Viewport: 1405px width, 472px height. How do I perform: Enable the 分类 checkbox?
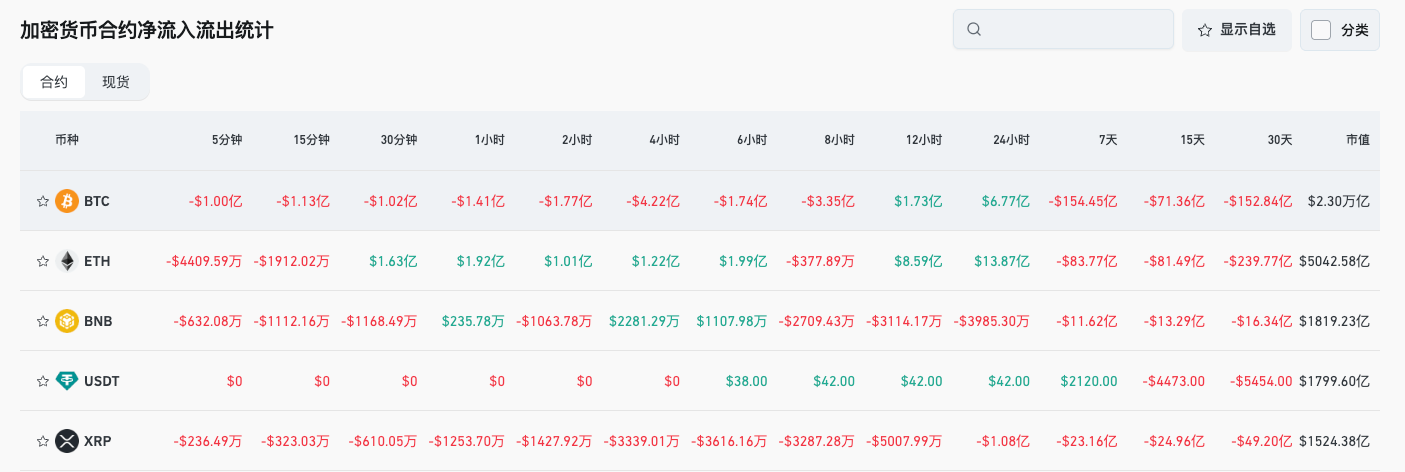[1321, 30]
